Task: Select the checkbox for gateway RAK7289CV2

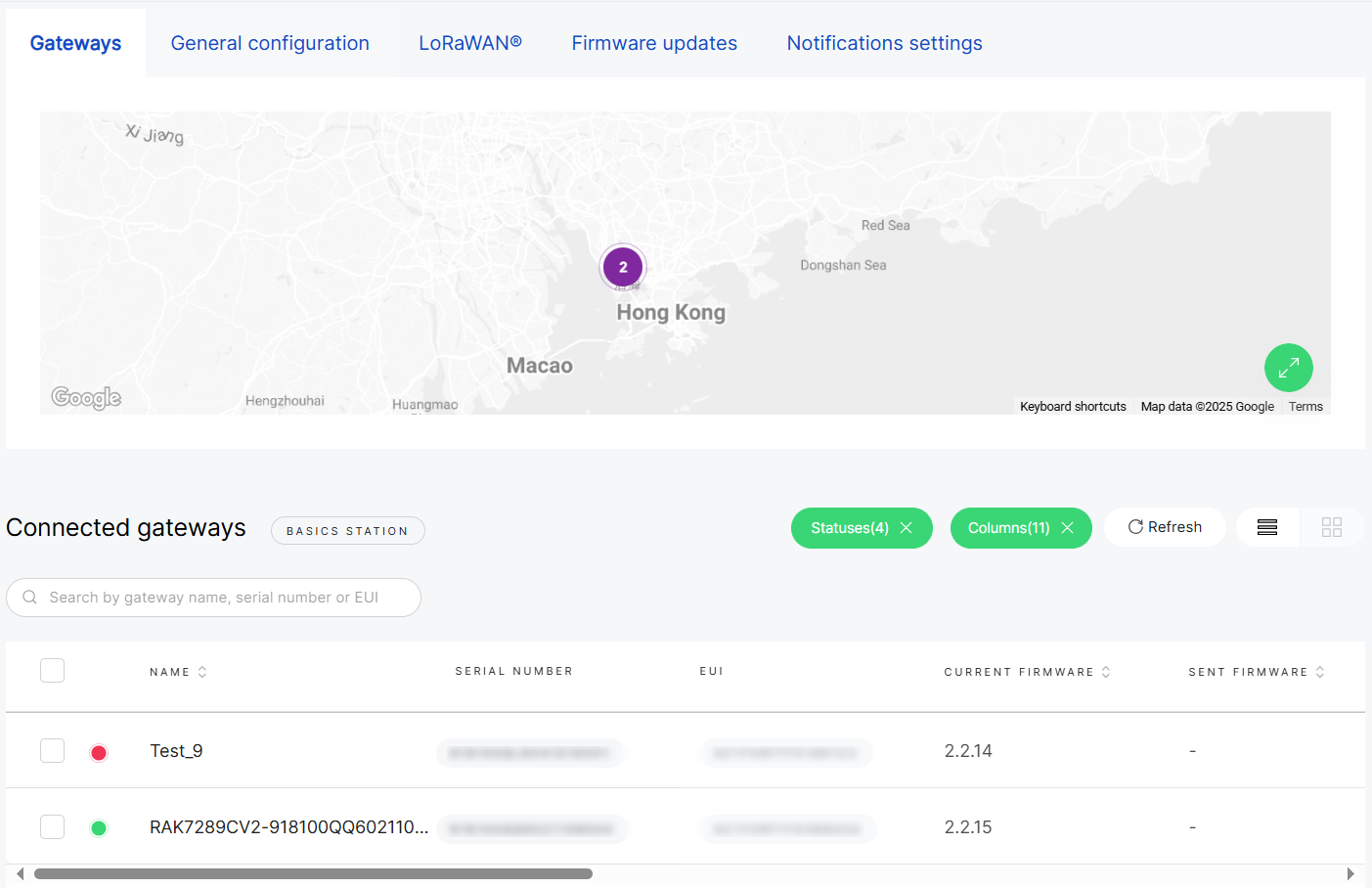Action: click(x=52, y=826)
